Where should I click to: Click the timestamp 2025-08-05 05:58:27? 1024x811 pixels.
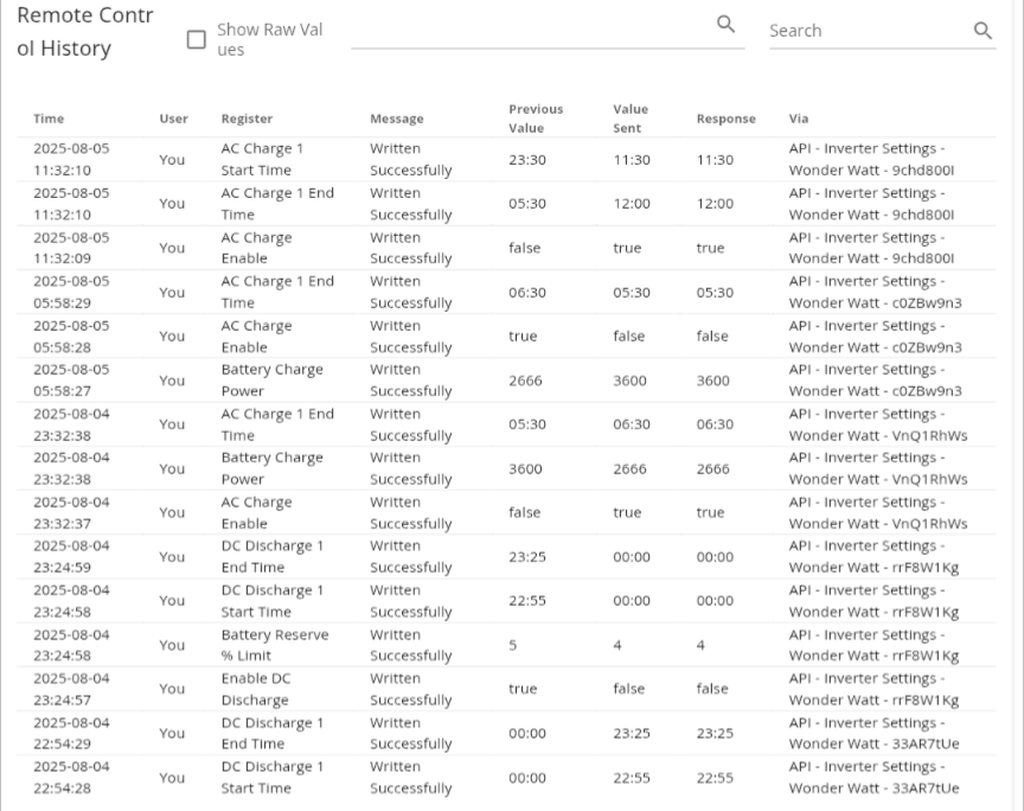pos(71,380)
